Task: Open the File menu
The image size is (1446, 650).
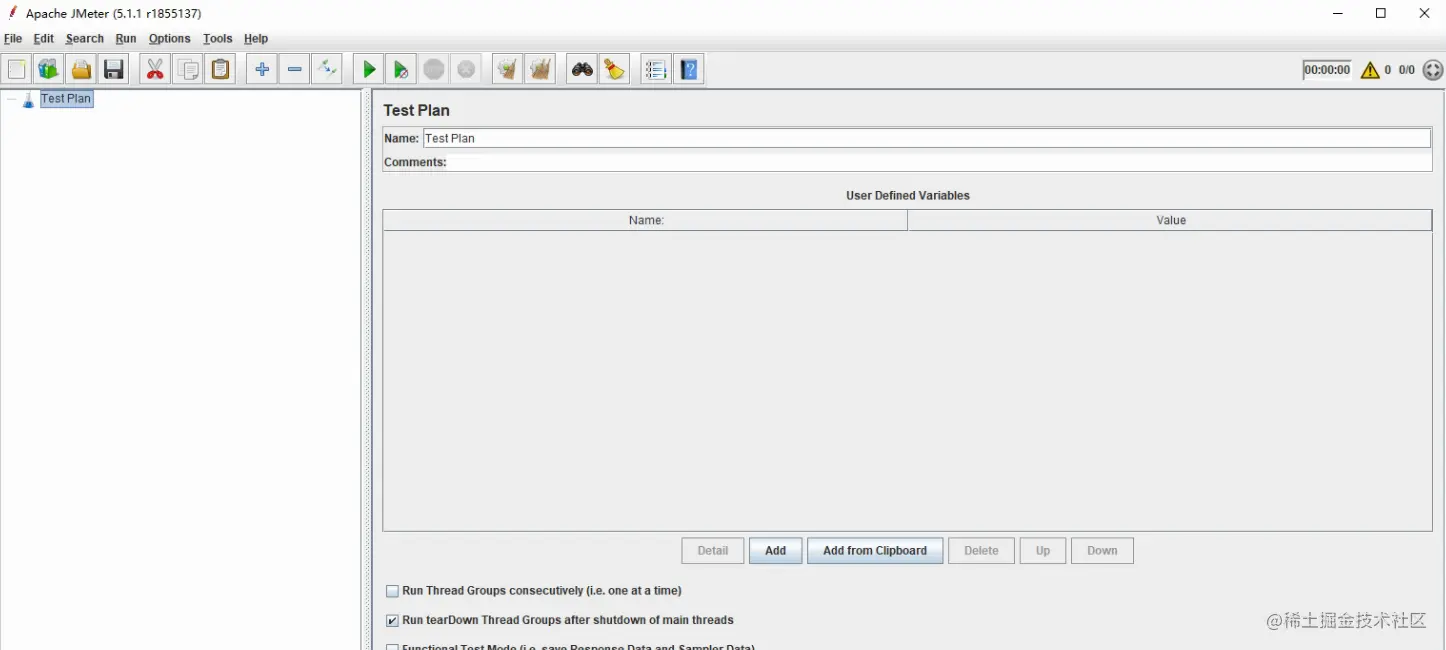Action: click(13, 39)
